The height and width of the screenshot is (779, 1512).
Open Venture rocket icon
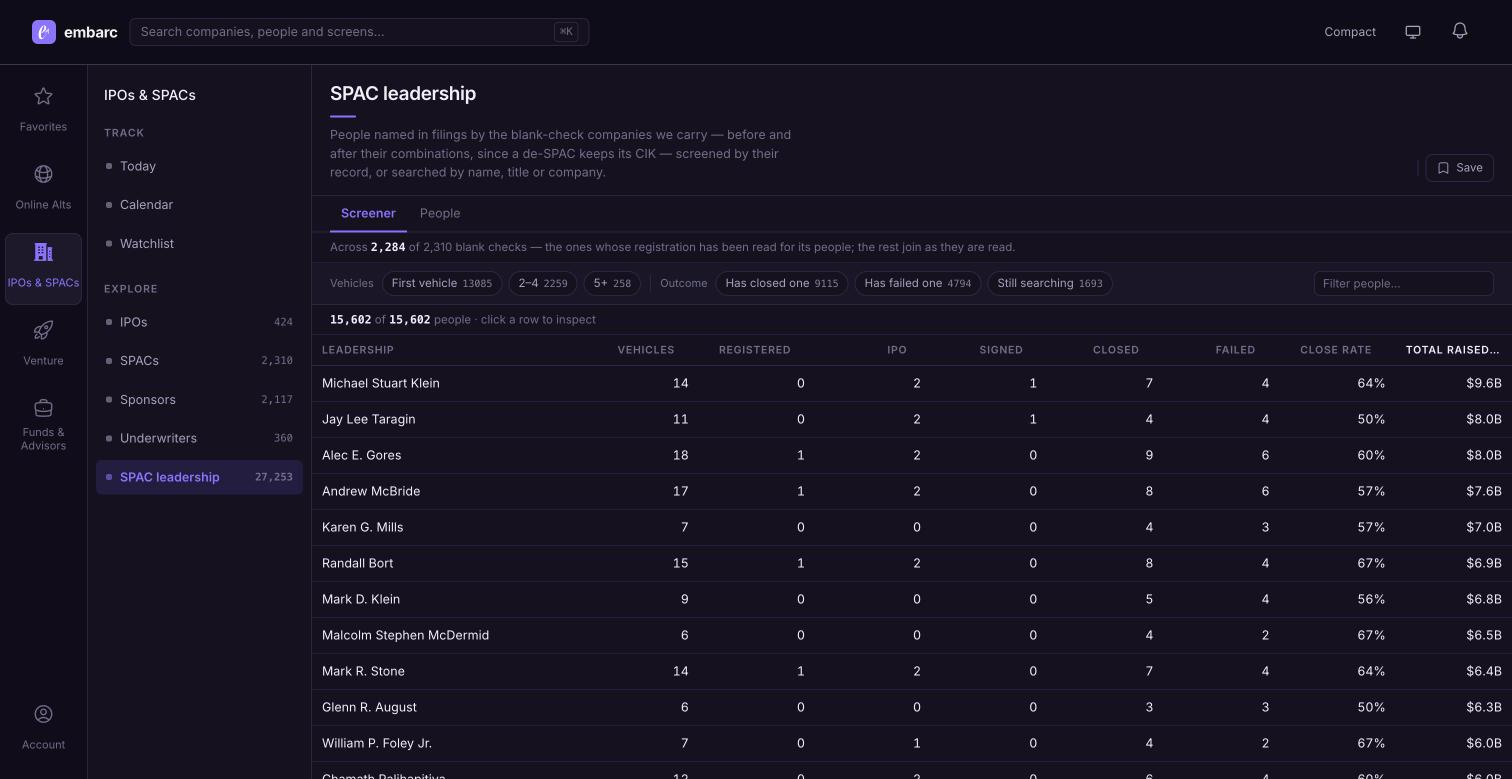click(x=43, y=330)
